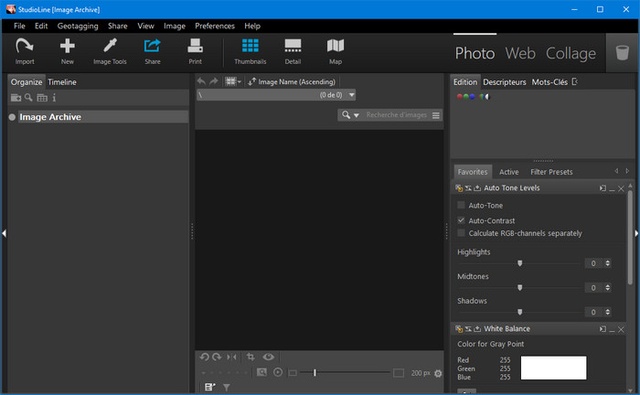Switch to Collage mode

point(571,53)
